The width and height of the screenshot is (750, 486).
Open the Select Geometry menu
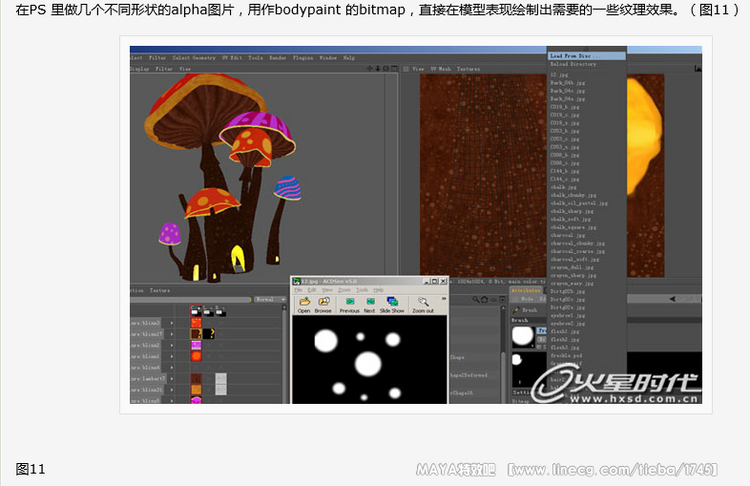[194, 57]
